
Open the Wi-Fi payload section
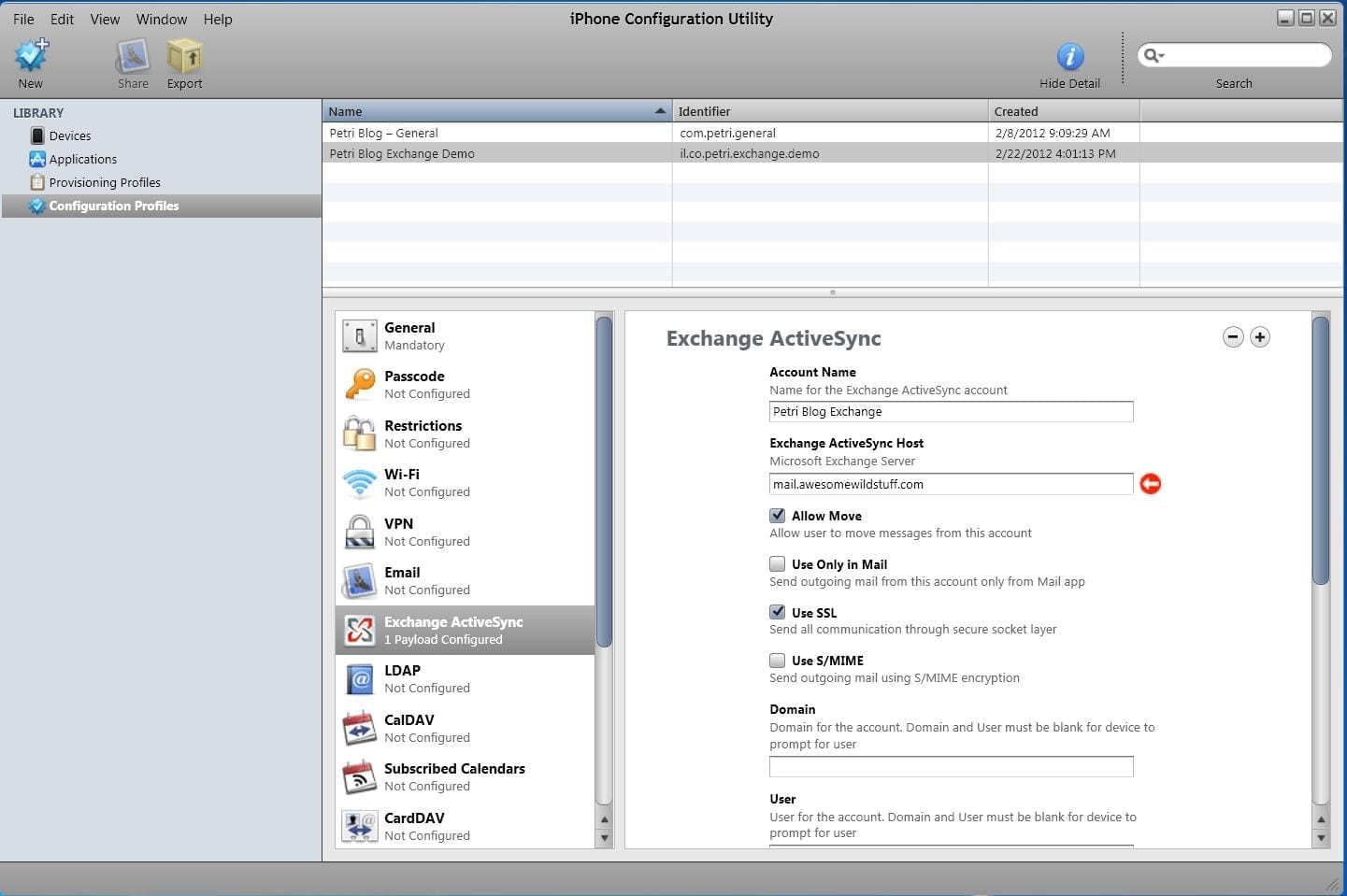pyautogui.click(x=465, y=482)
